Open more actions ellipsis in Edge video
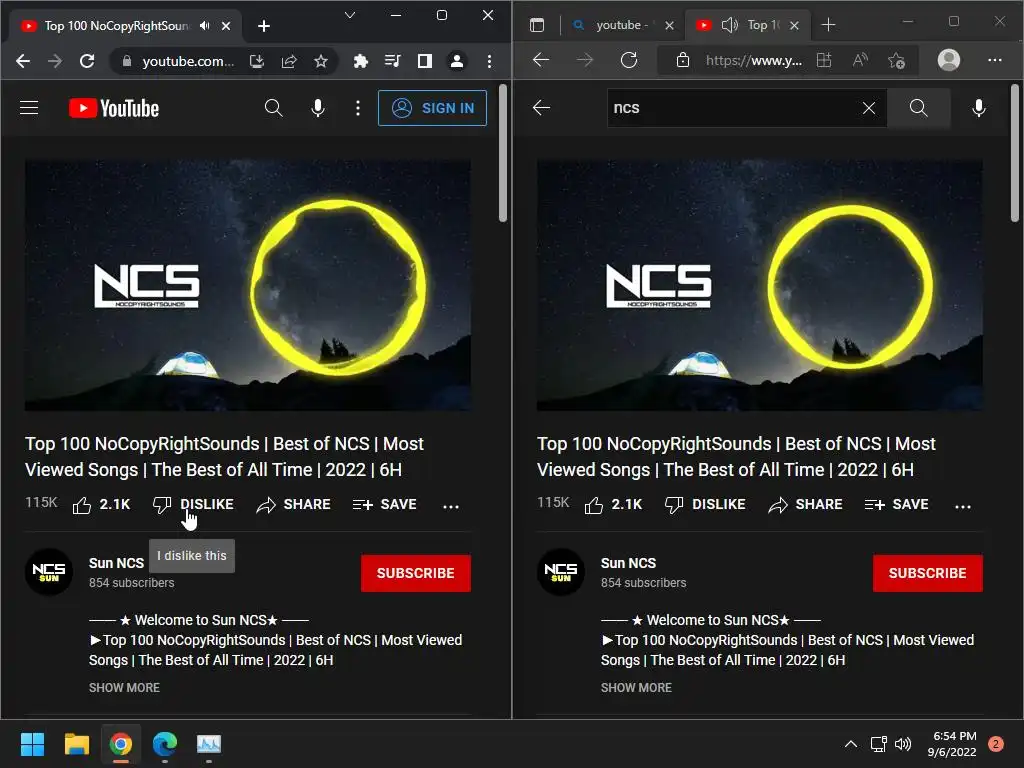Viewport: 1024px width, 768px height. pyautogui.click(x=963, y=506)
